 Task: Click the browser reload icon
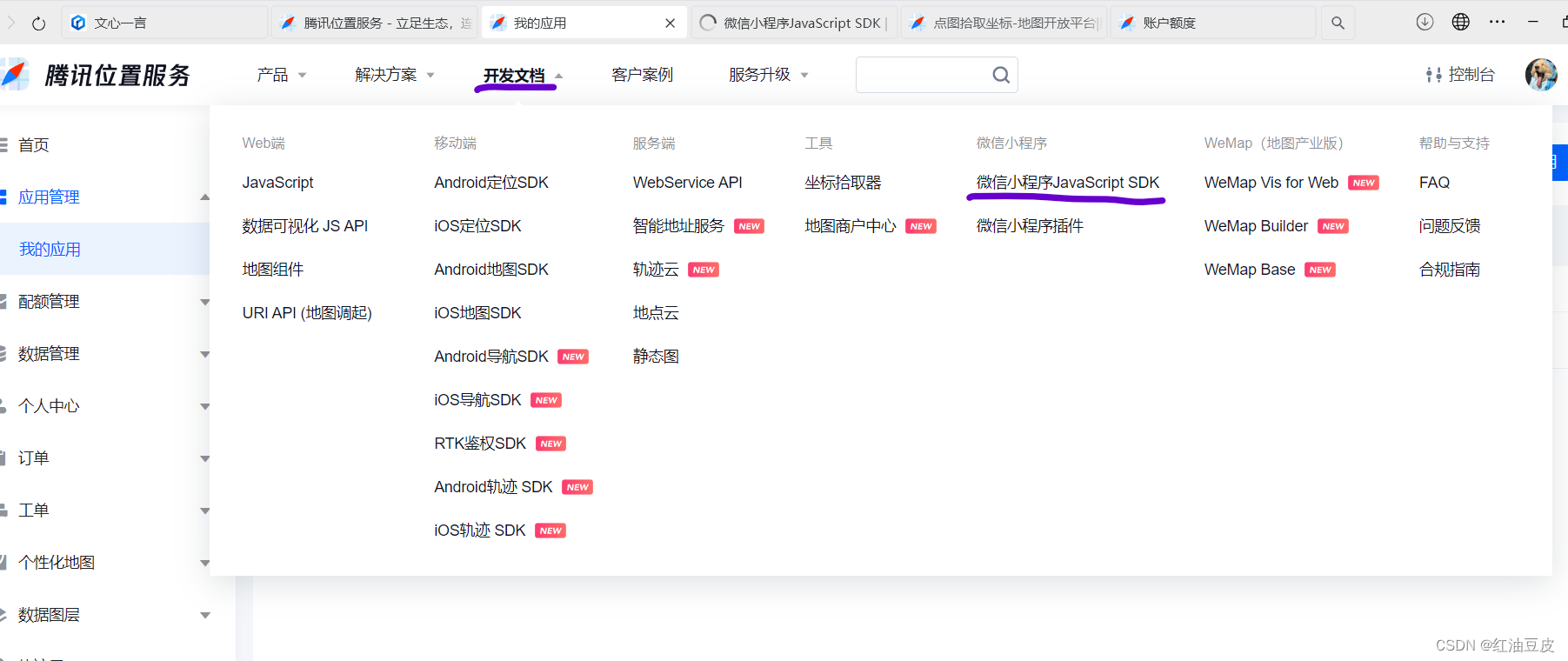pos(38,23)
